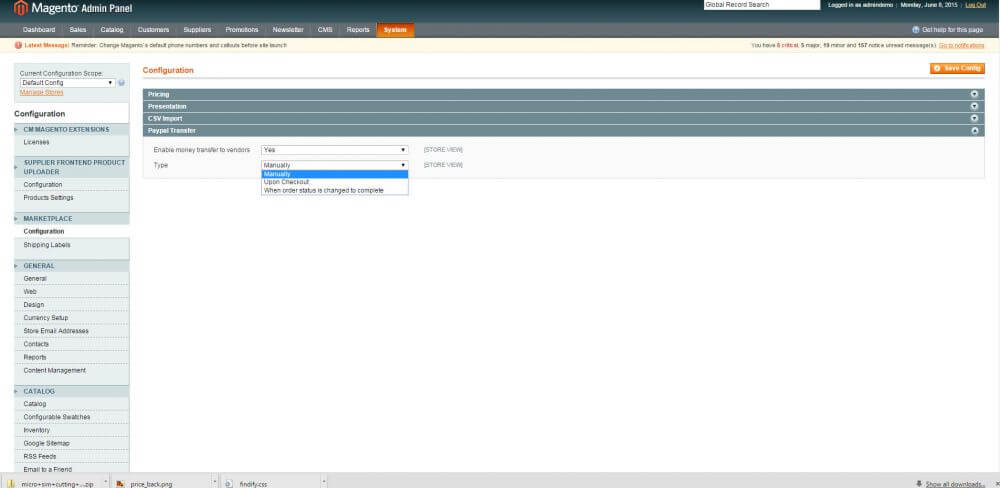Open Enable money transfer to vendors dropdown

(335, 150)
